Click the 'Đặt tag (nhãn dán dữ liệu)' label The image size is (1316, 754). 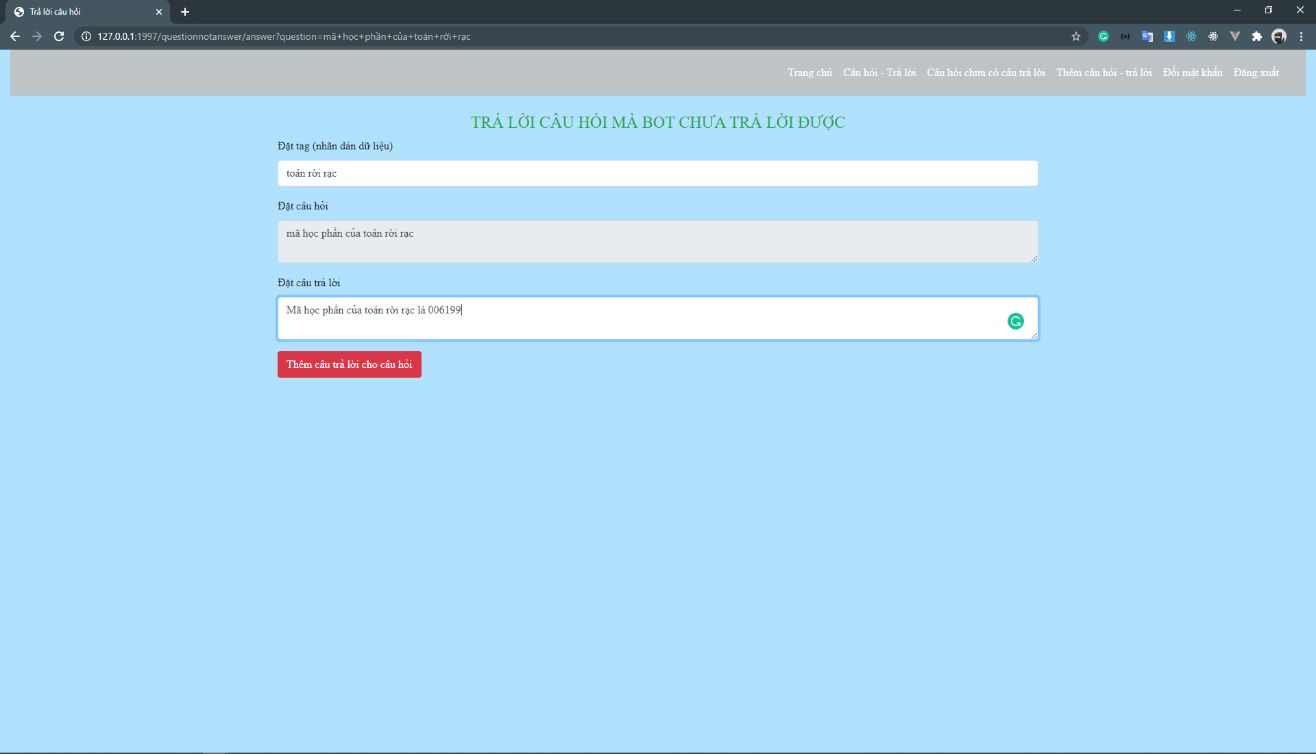click(x=335, y=146)
